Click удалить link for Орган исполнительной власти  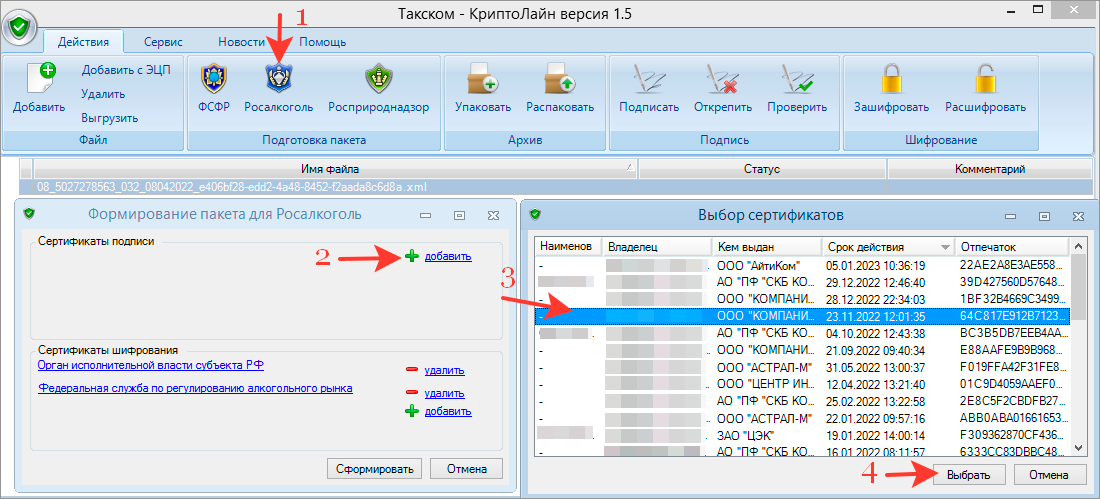(x=445, y=371)
